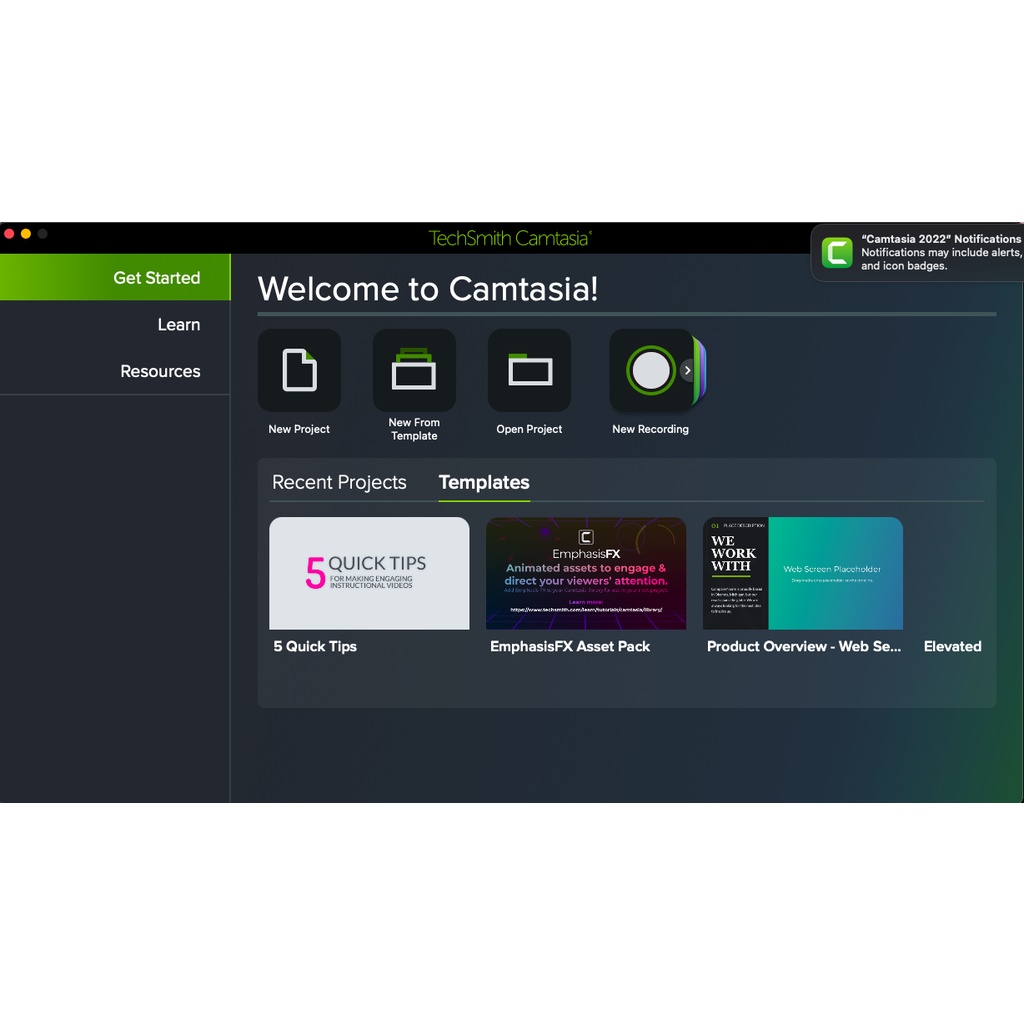Open the Resources sidebar section
Image resolution: width=1024 pixels, height=1024 pixels.
(160, 371)
